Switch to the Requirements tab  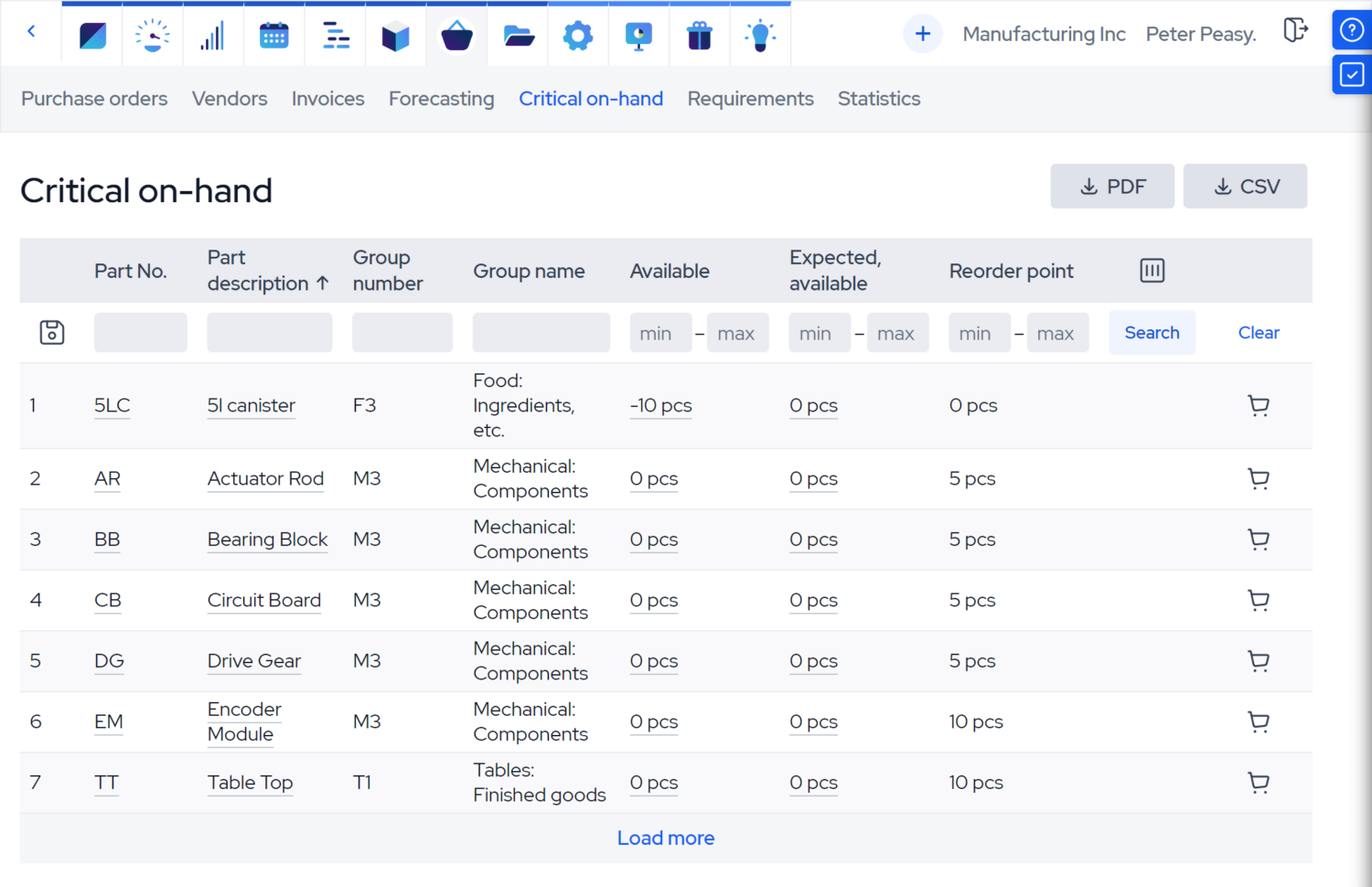tap(750, 99)
